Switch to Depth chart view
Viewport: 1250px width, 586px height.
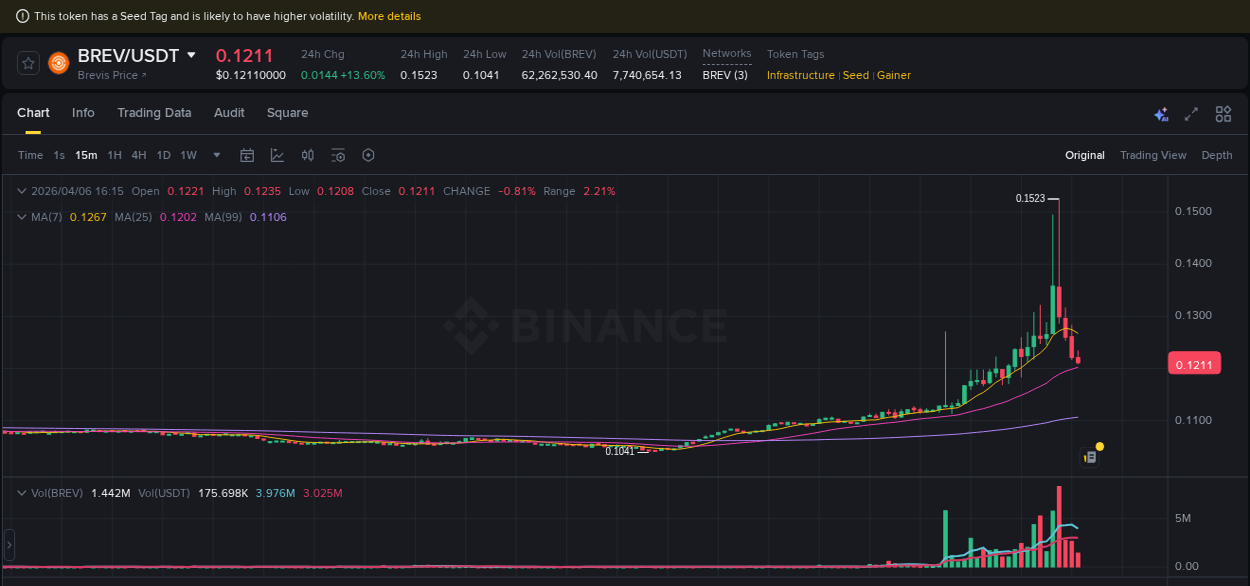tap(1217, 155)
